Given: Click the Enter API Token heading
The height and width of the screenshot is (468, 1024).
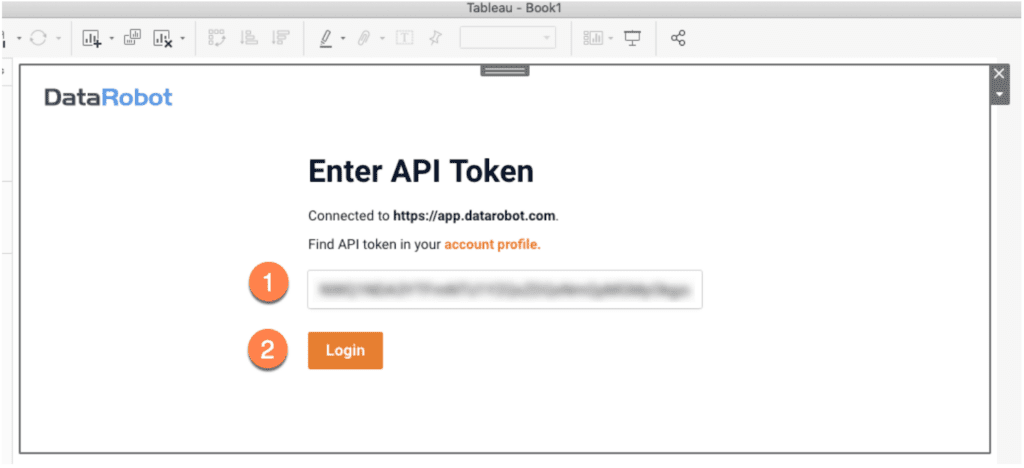Looking at the screenshot, I should [x=421, y=172].
